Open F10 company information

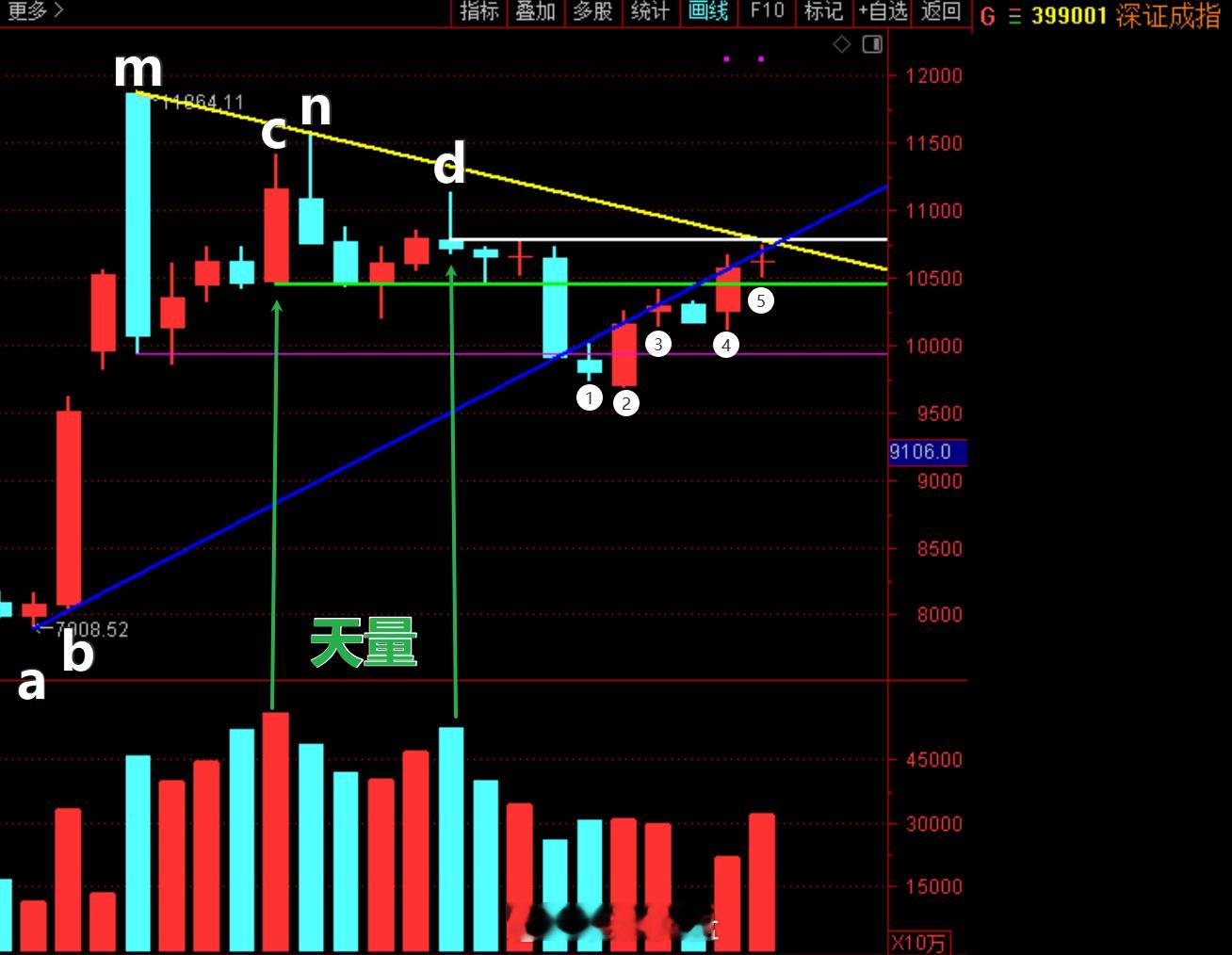(767, 11)
